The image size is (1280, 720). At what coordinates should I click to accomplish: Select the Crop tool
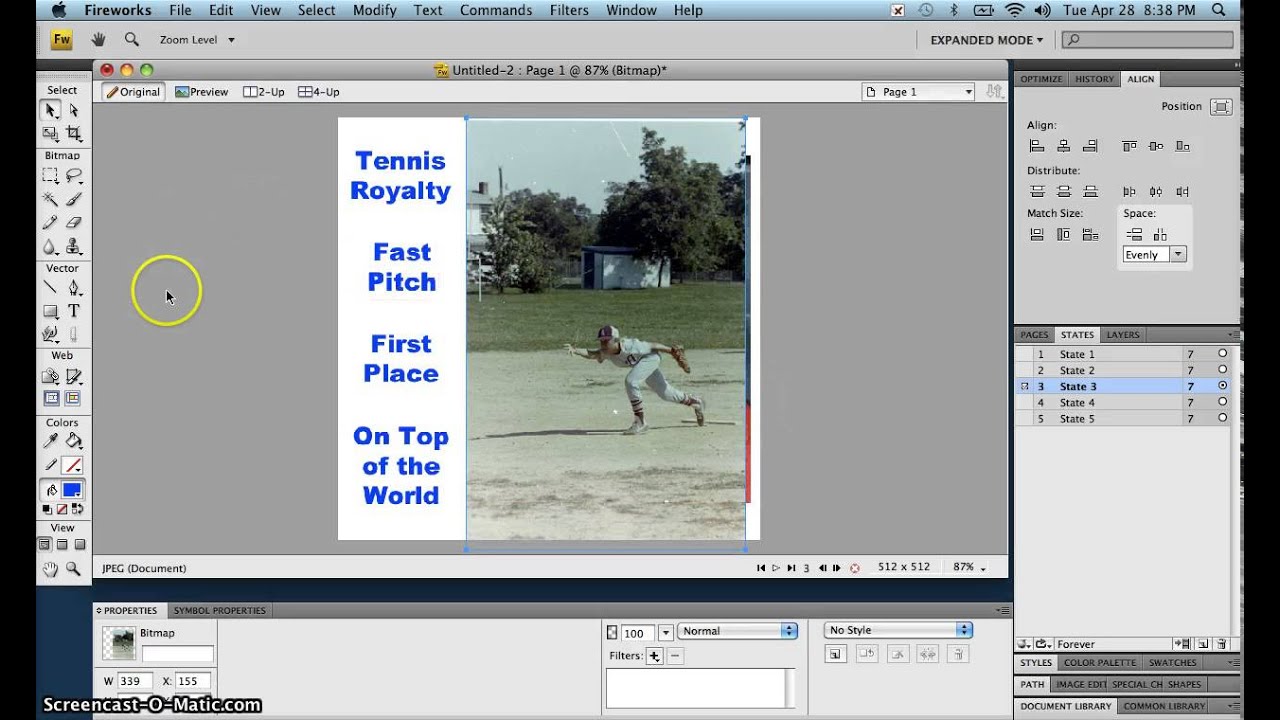pyautogui.click(x=74, y=133)
